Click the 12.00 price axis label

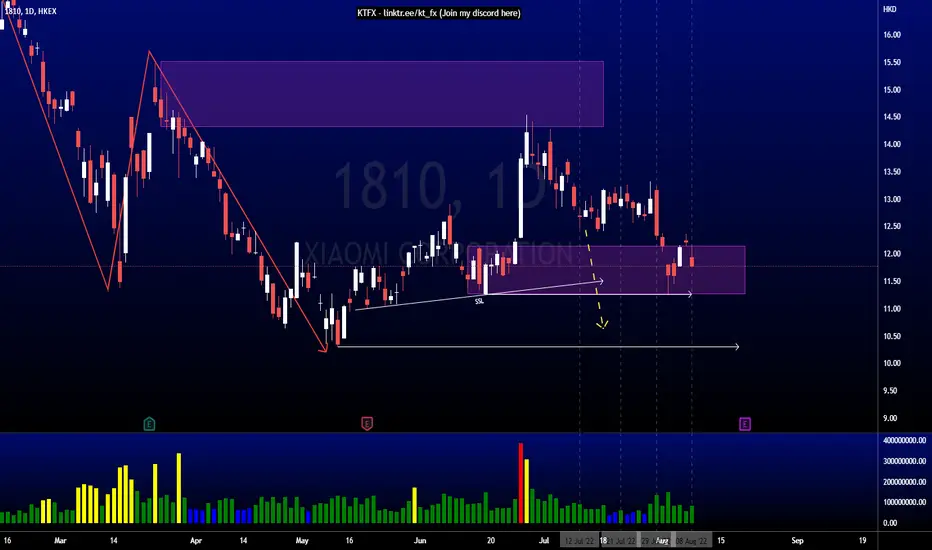[892, 254]
